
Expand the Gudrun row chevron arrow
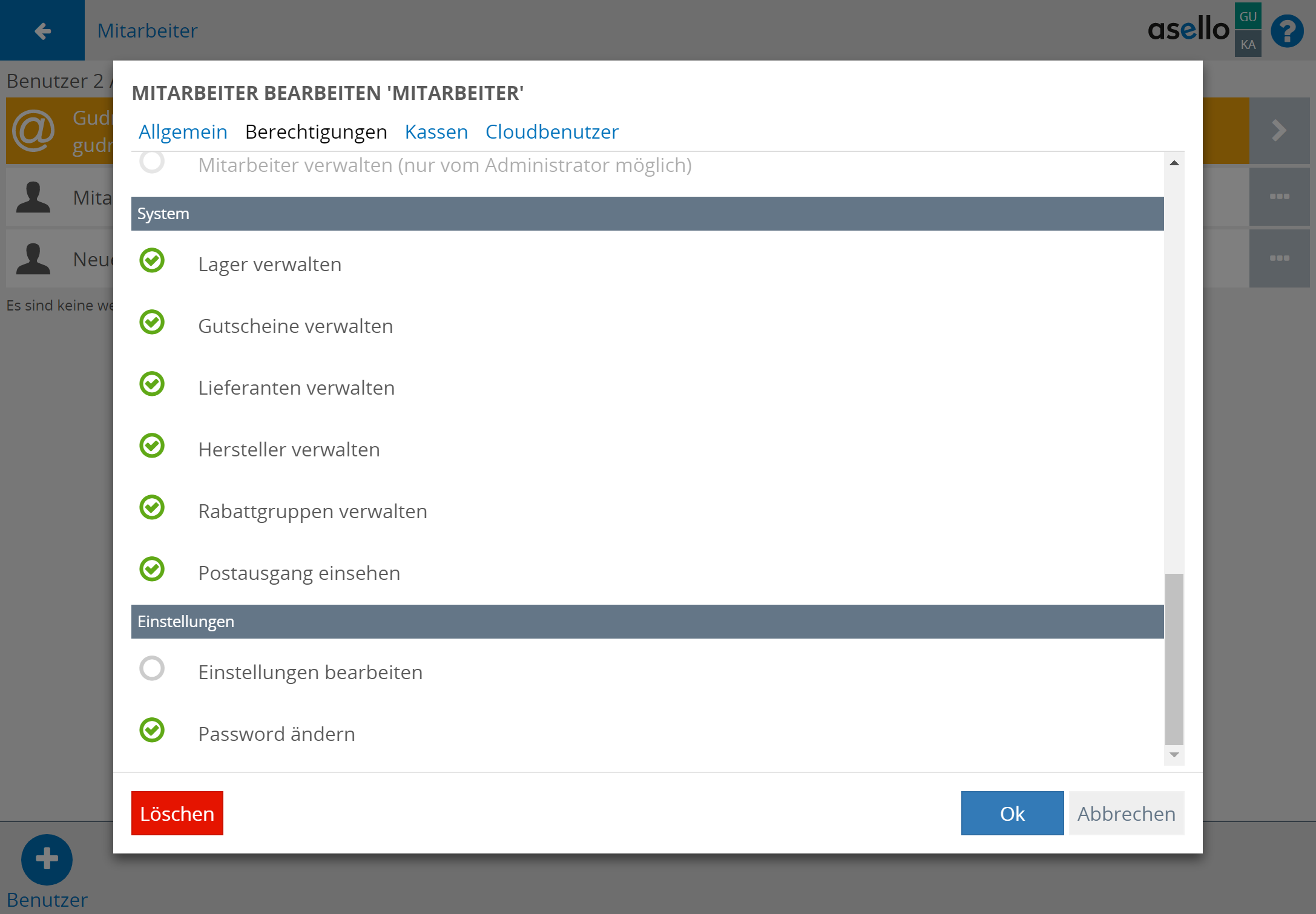coord(1279,131)
